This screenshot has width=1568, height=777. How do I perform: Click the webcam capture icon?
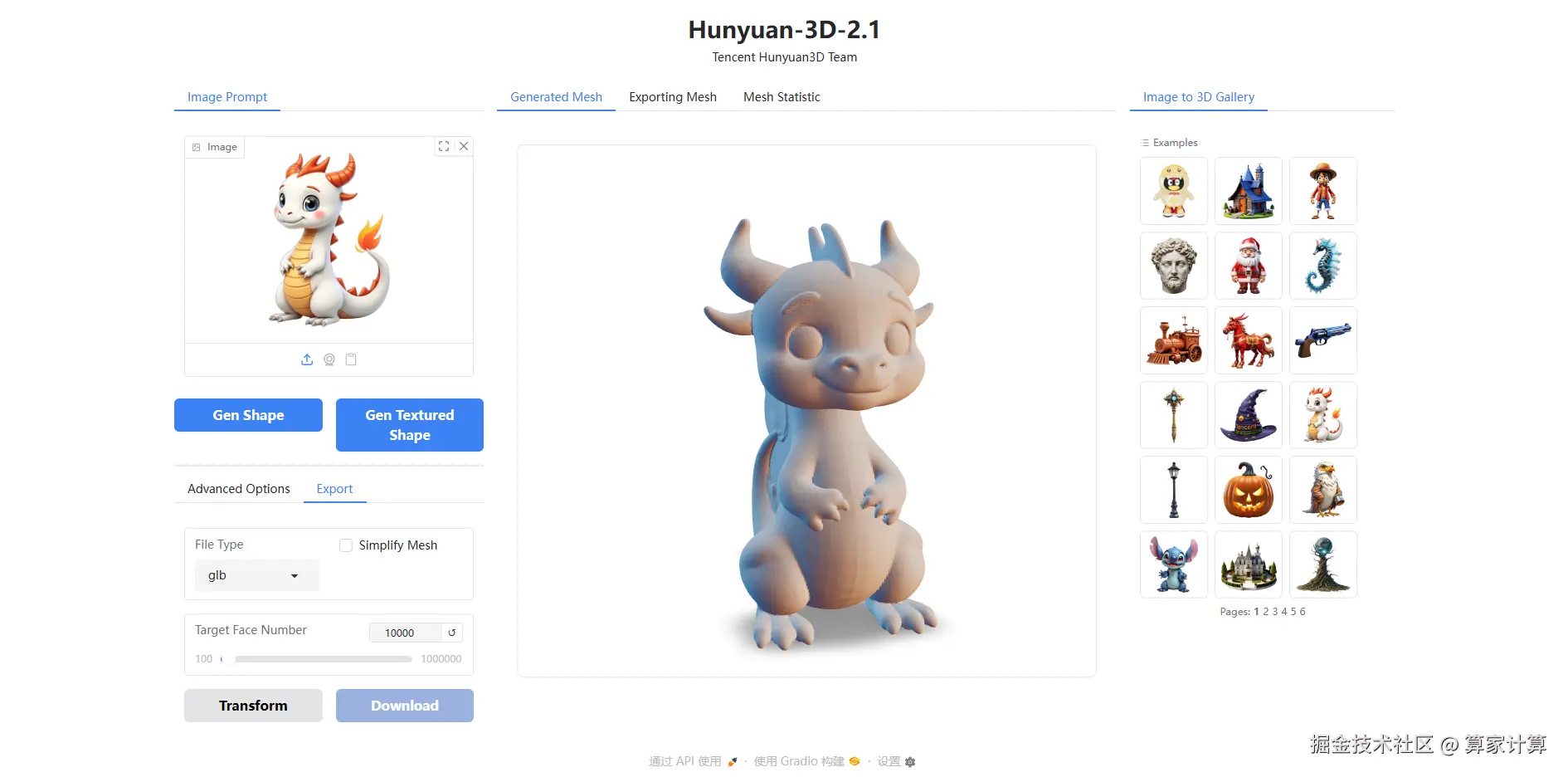pyautogui.click(x=329, y=359)
